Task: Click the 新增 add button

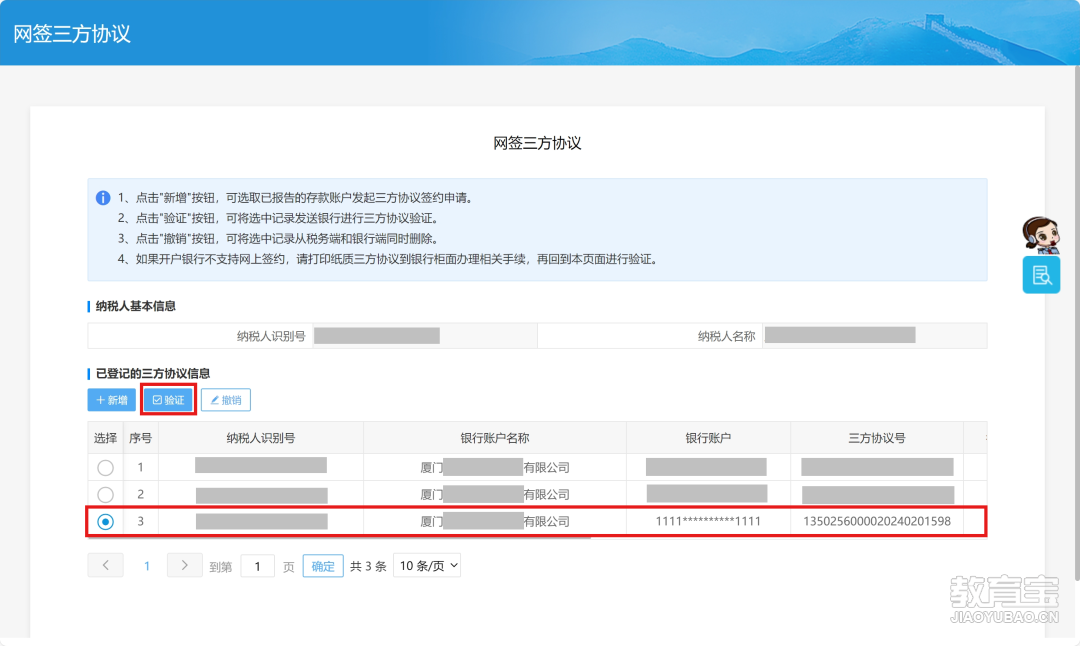Action: coord(112,400)
